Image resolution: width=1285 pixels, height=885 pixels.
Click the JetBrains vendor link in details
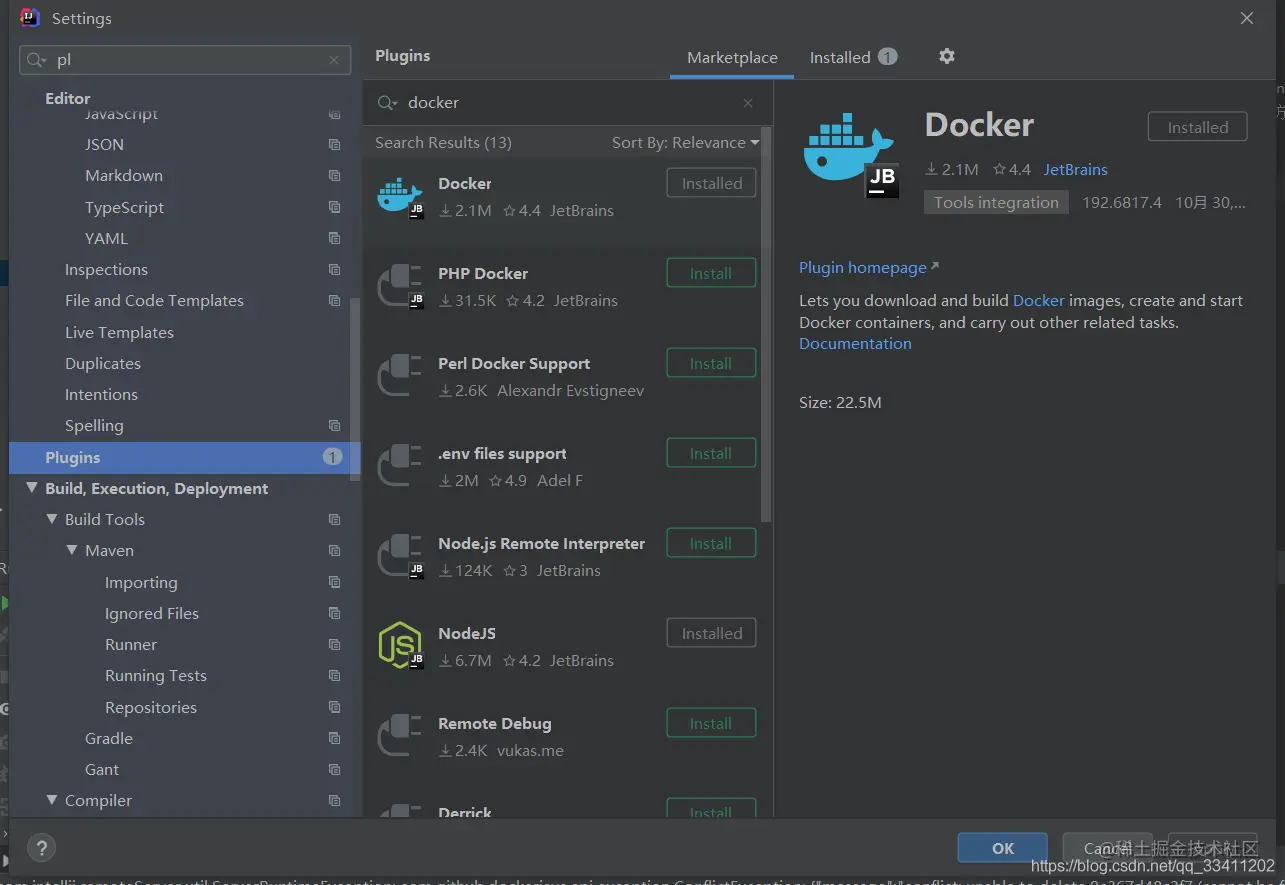(x=1075, y=170)
